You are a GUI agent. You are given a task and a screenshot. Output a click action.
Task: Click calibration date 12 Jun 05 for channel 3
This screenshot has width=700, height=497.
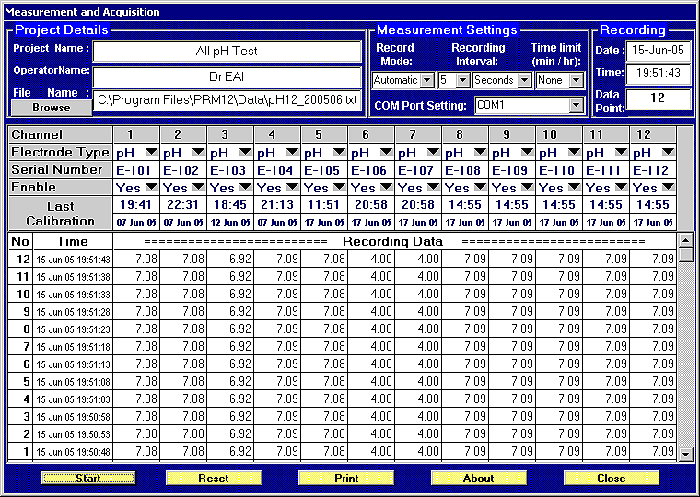tap(230, 222)
